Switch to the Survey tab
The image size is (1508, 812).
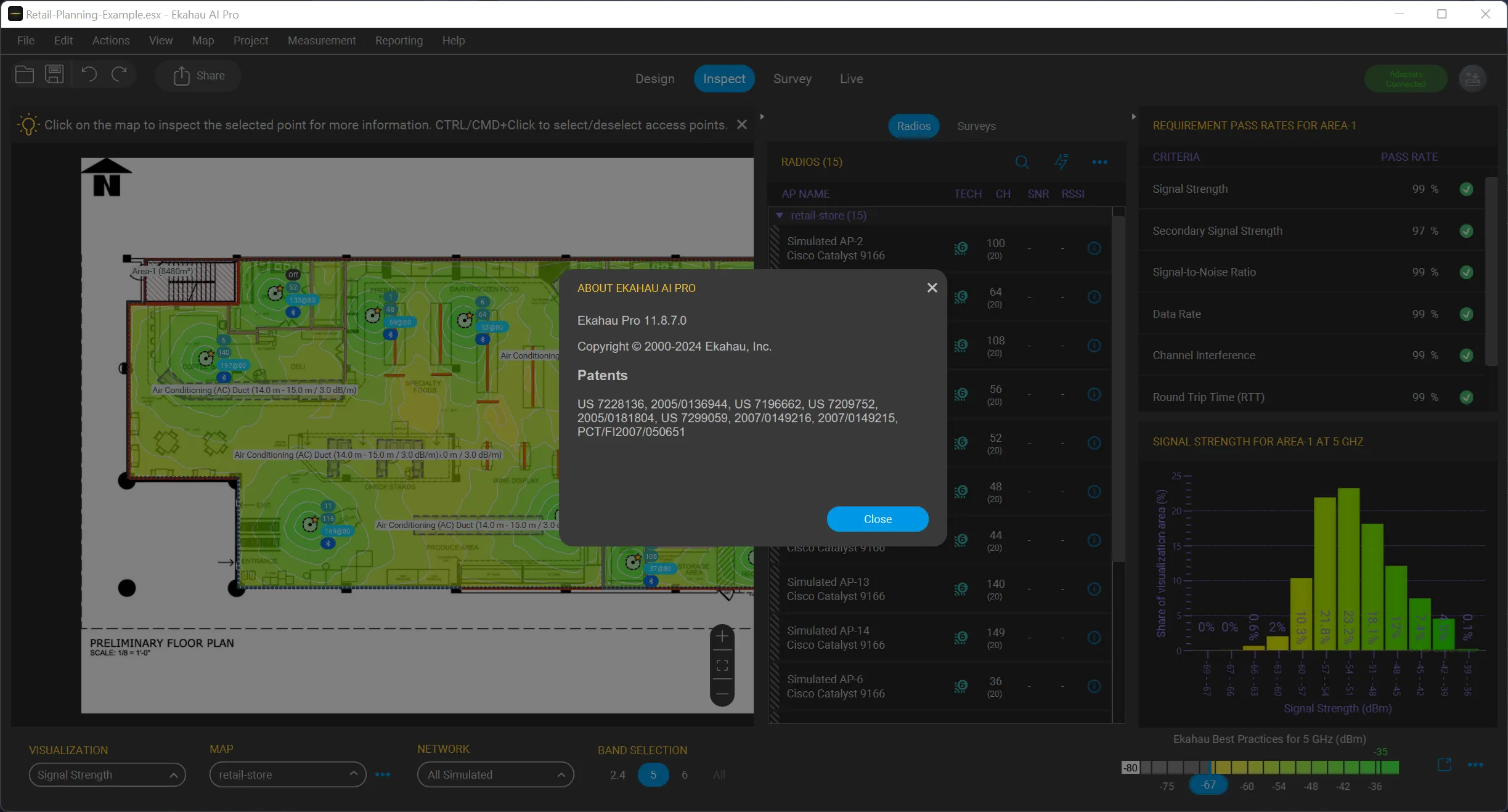(792, 79)
